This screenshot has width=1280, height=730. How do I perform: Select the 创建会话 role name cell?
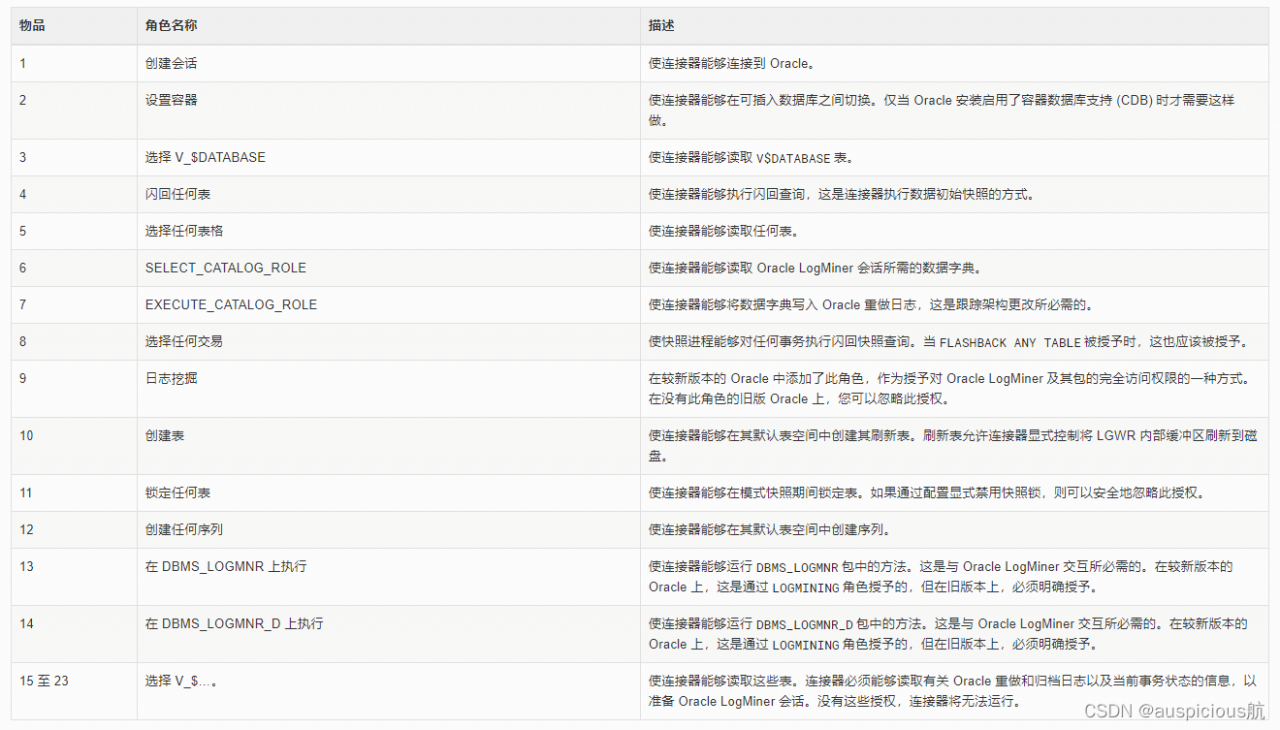[x=170, y=63]
